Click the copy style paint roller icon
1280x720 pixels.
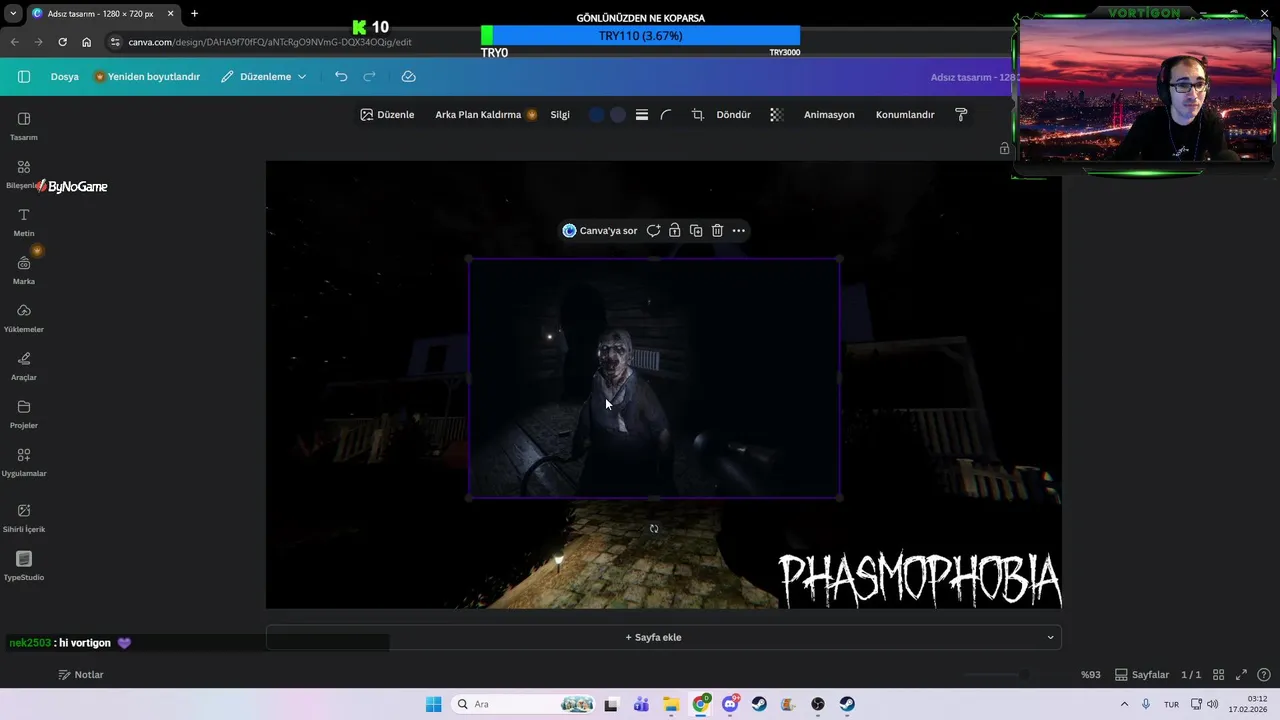point(961,115)
